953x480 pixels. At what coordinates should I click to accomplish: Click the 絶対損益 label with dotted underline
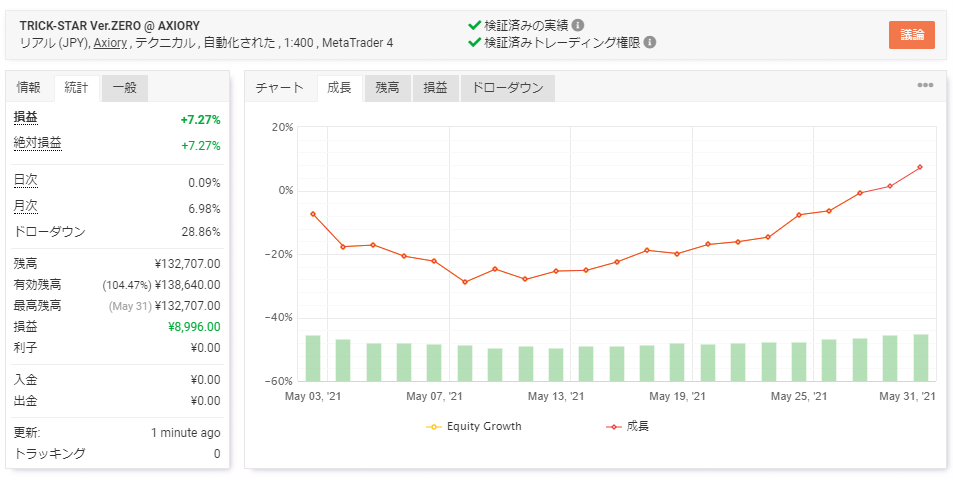(x=38, y=143)
